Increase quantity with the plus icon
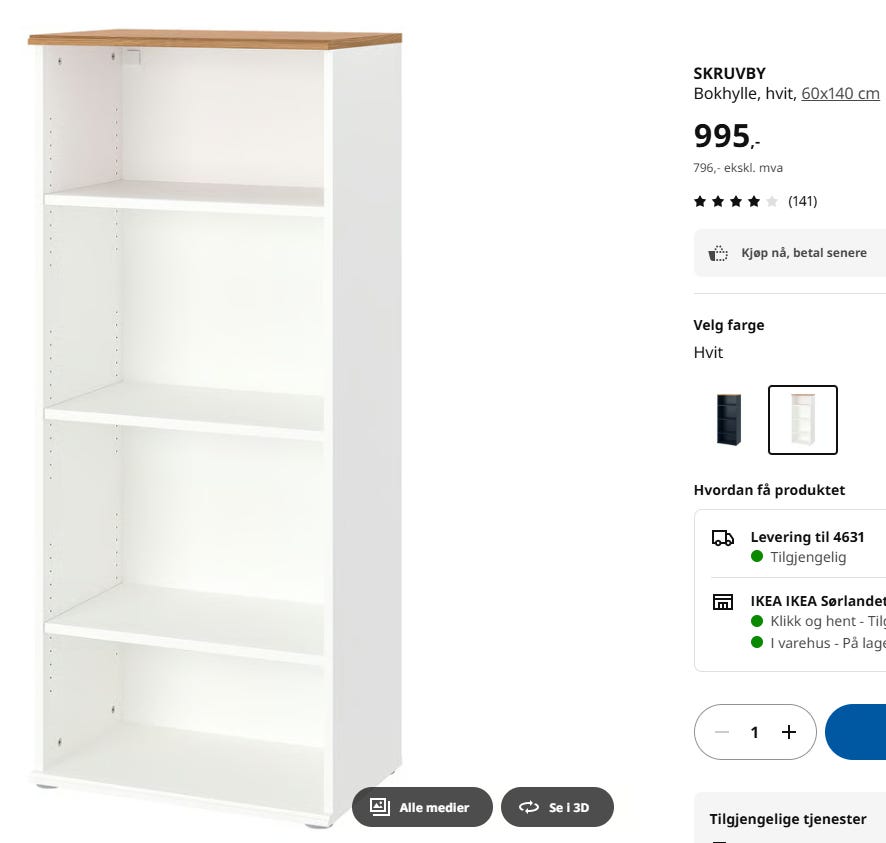Image resolution: width=886 pixels, height=843 pixels. (x=789, y=732)
